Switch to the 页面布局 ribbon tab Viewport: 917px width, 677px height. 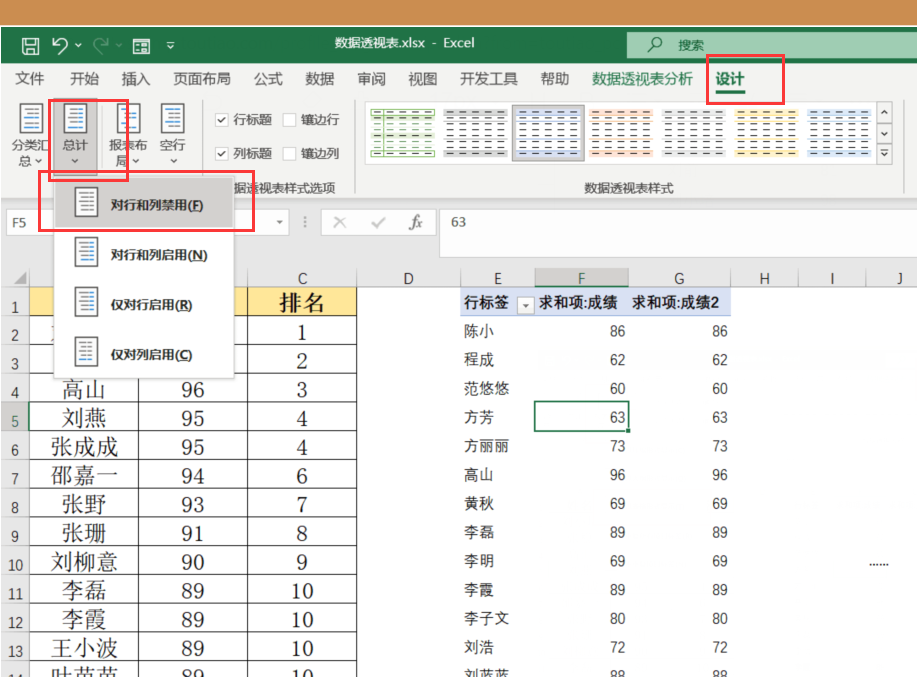[202, 79]
